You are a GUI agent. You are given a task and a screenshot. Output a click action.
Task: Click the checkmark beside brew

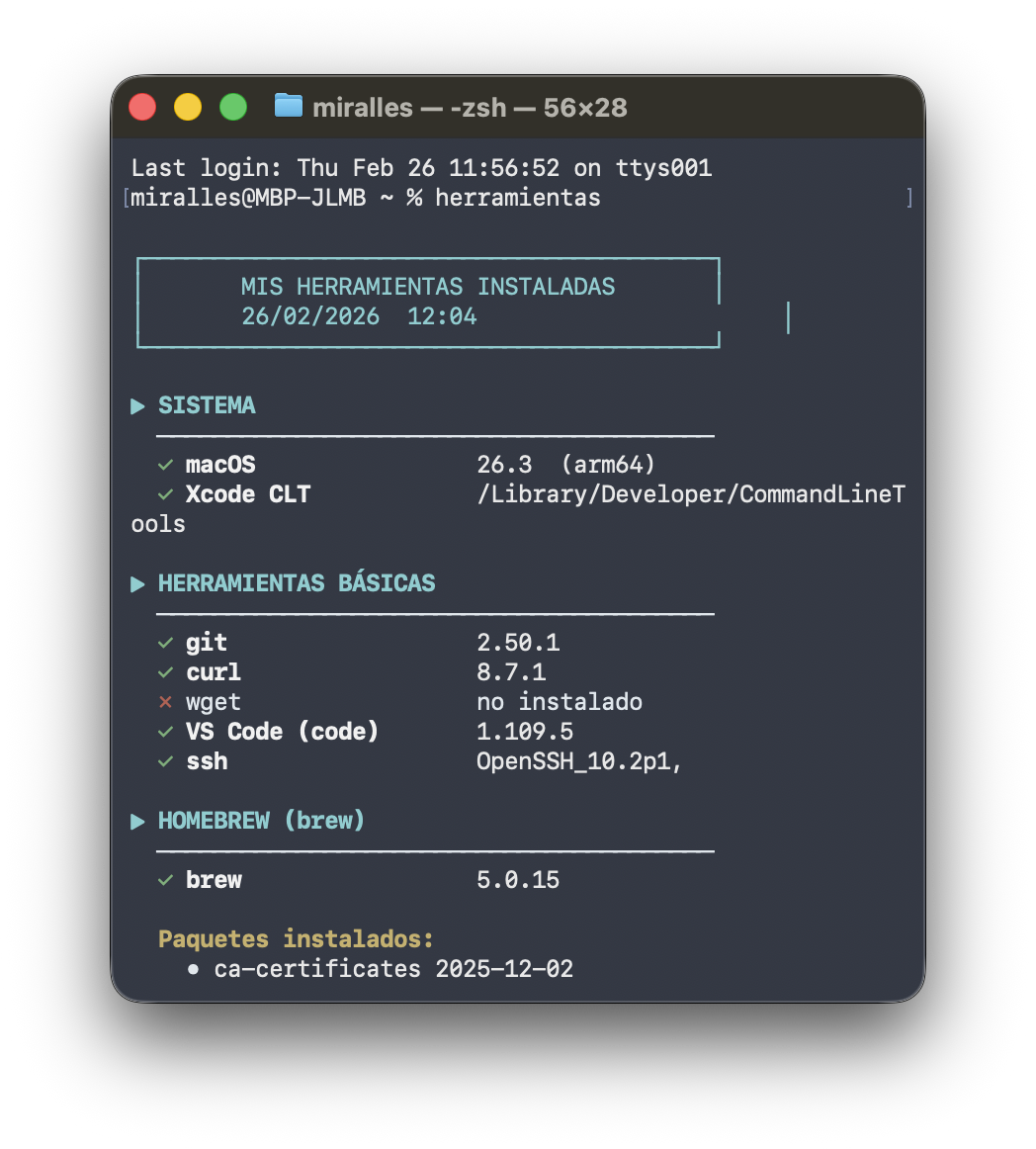pos(165,880)
